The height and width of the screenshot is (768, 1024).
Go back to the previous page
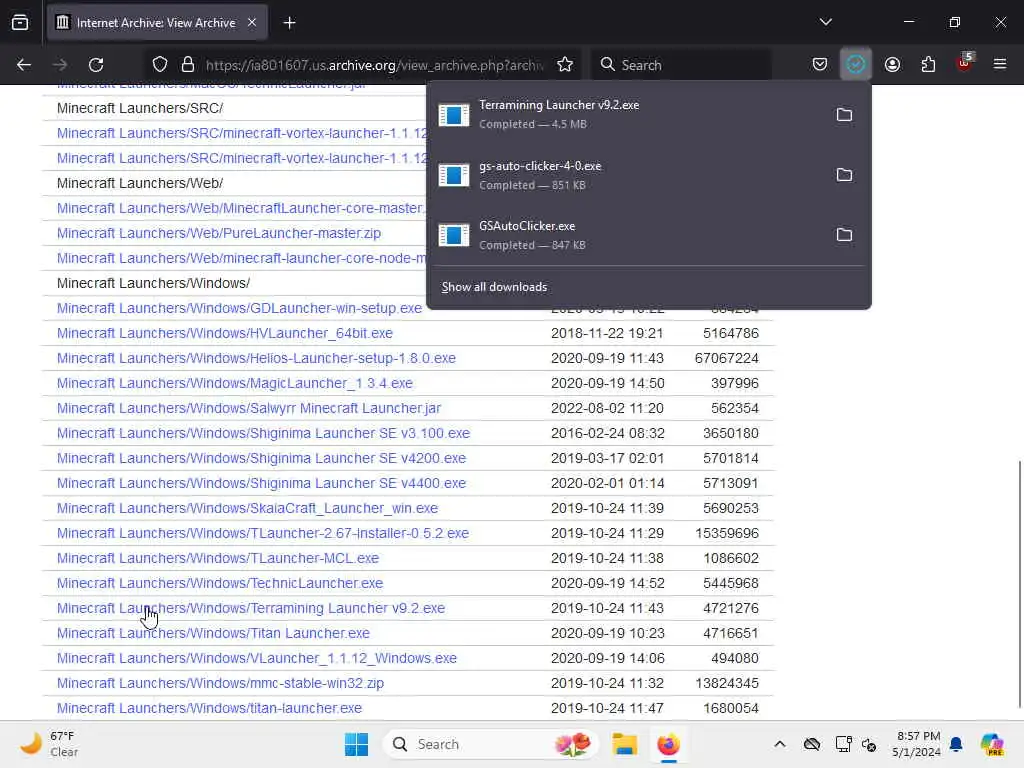point(24,65)
